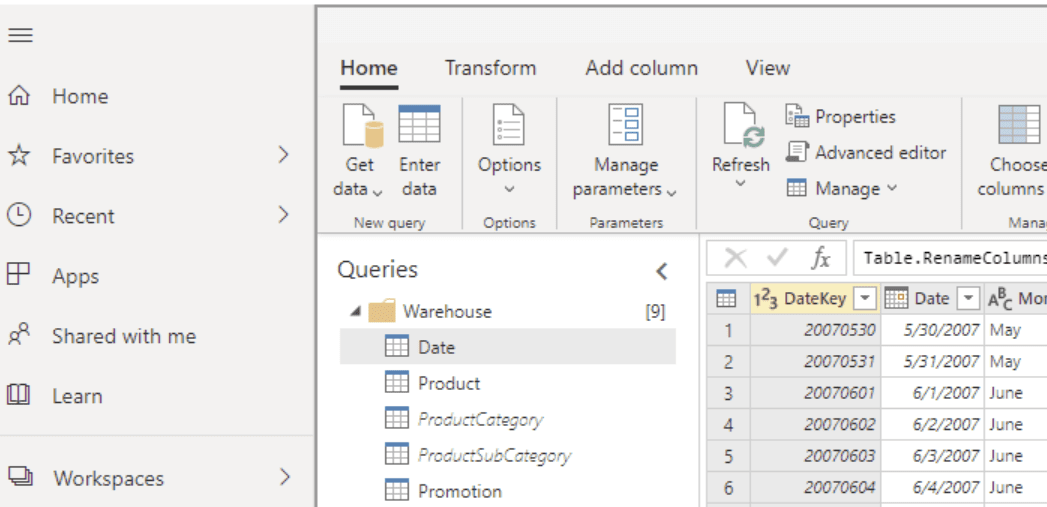Screen dimensions: 1047x507
Task: Click the Get data icon
Action: coord(359,127)
